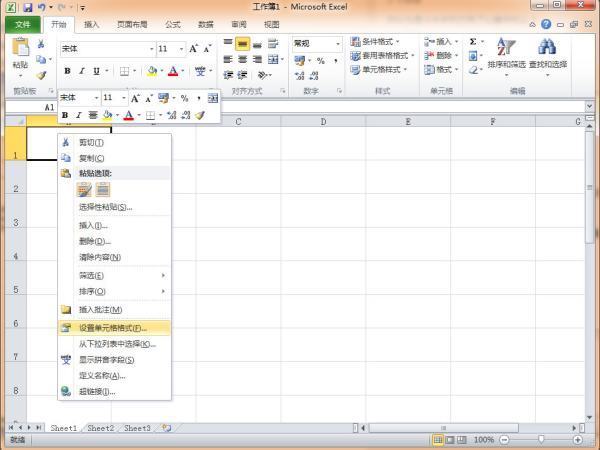The height and width of the screenshot is (450, 600).
Task: Select the Sheet2 worksheet tab
Action: click(x=99, y=428)
